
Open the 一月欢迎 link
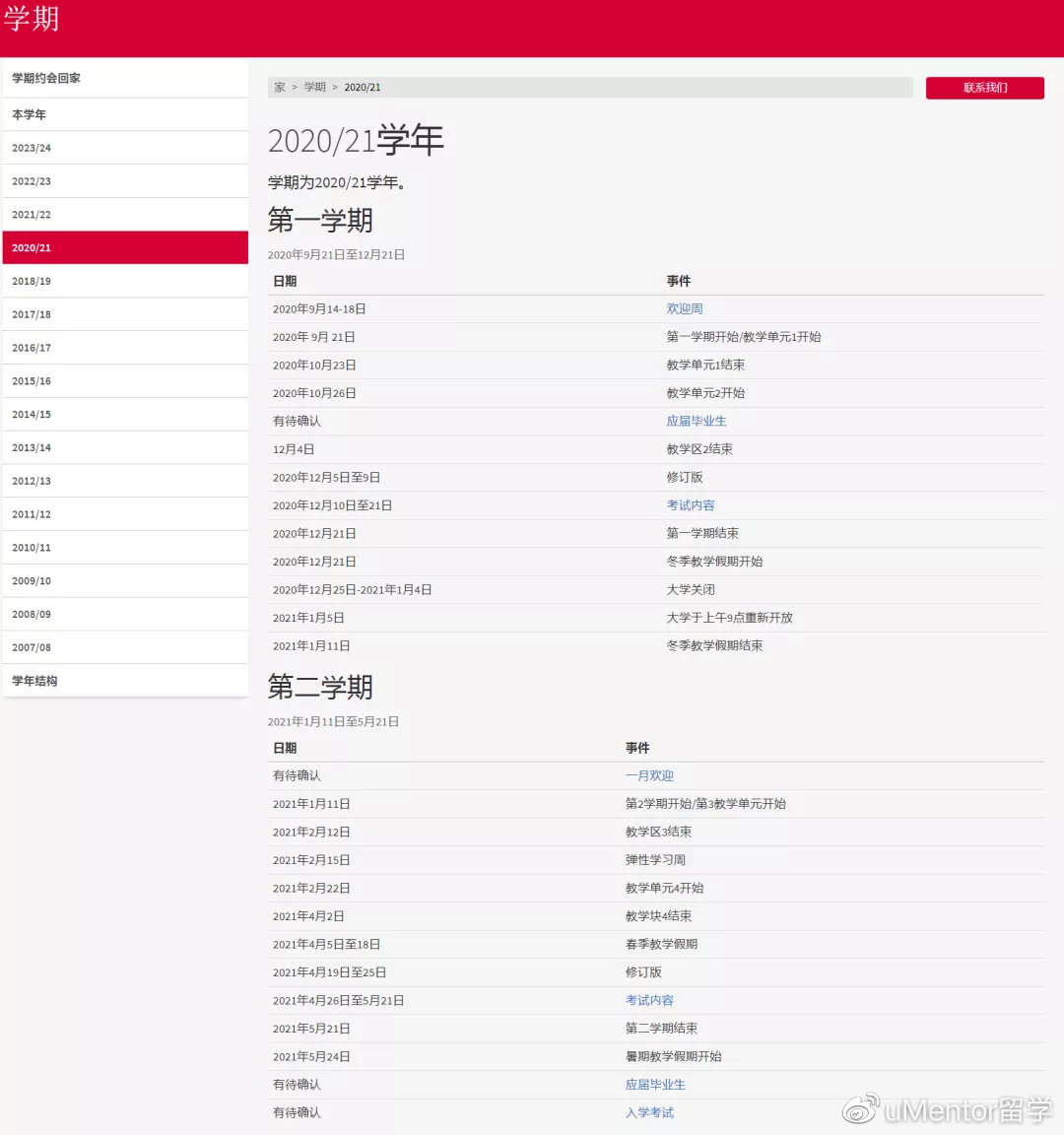(649, 775)
